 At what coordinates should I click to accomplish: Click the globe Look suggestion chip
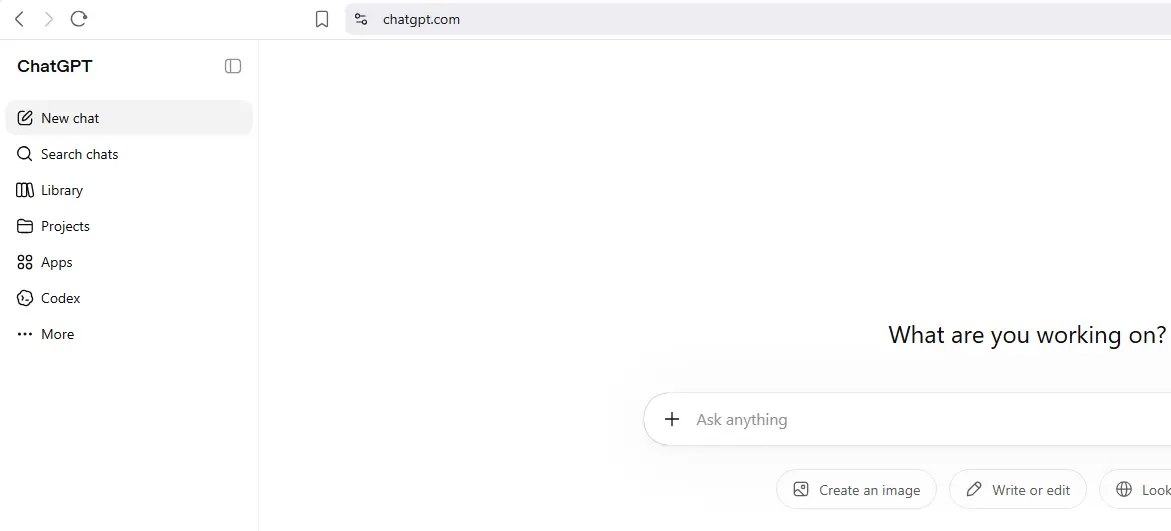[x=1135, y=490]
